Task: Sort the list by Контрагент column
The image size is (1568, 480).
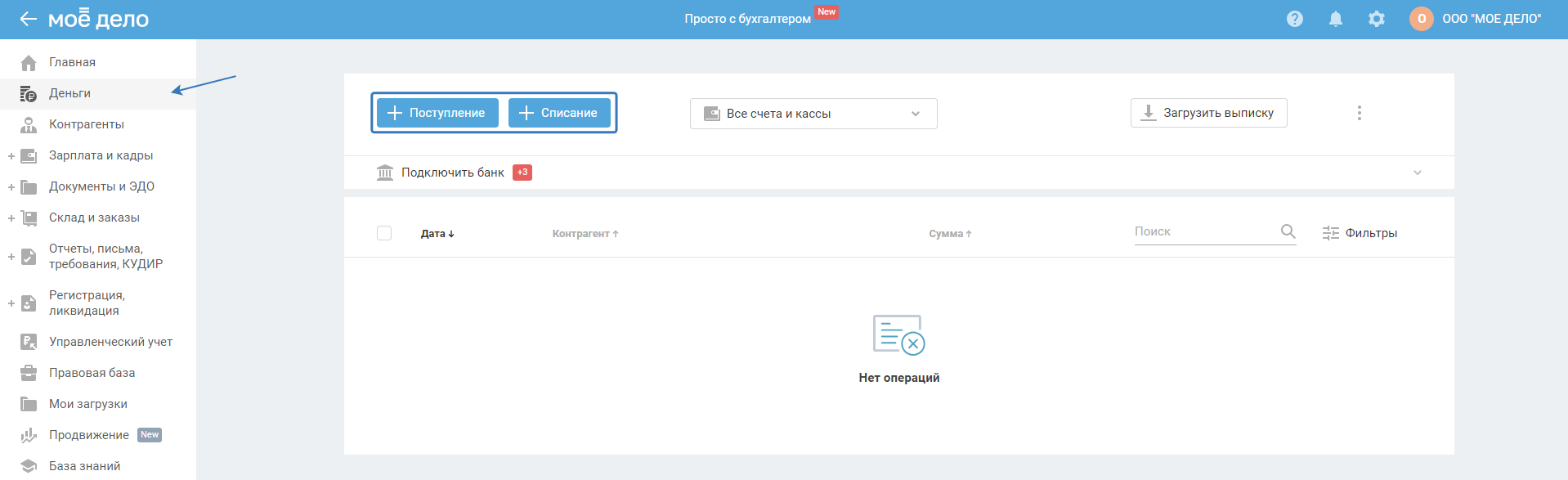Action: pos(585,234)
